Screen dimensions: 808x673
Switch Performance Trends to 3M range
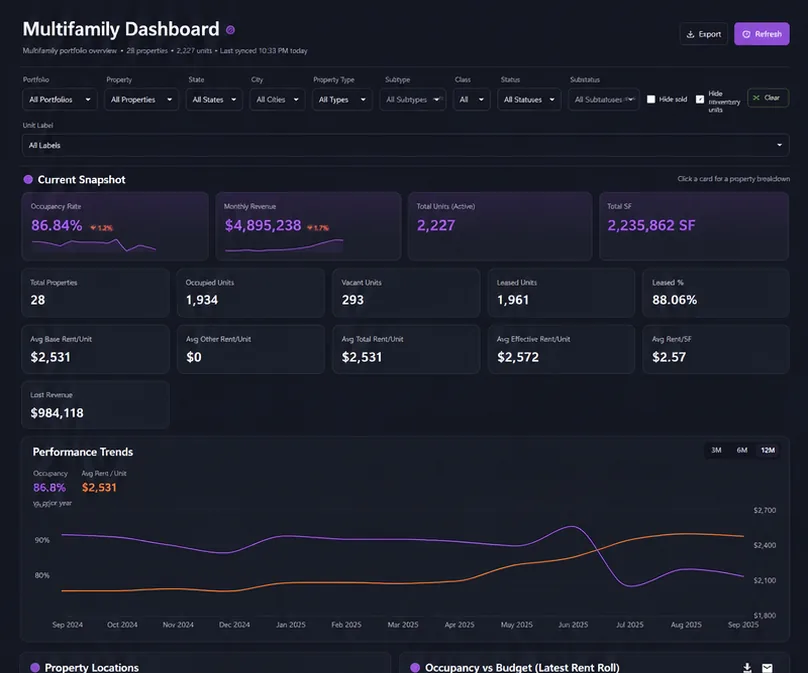pos(716,450)
